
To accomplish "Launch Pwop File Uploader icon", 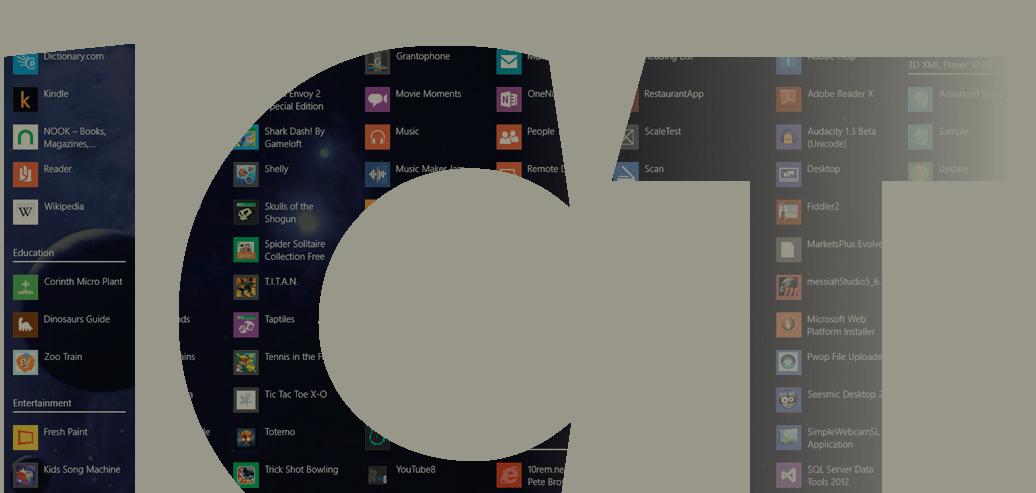I will [x=788, y=363].
